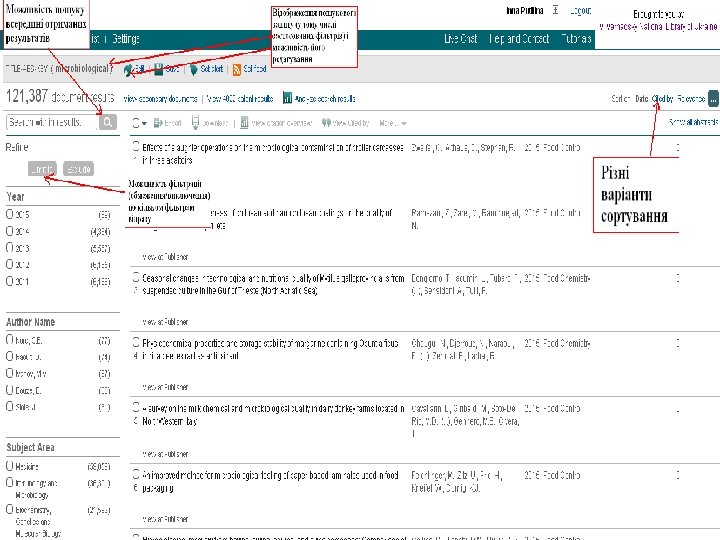Click the Subject Area filter section heading
Screen dimensions: 720x540
coord(30,447)
